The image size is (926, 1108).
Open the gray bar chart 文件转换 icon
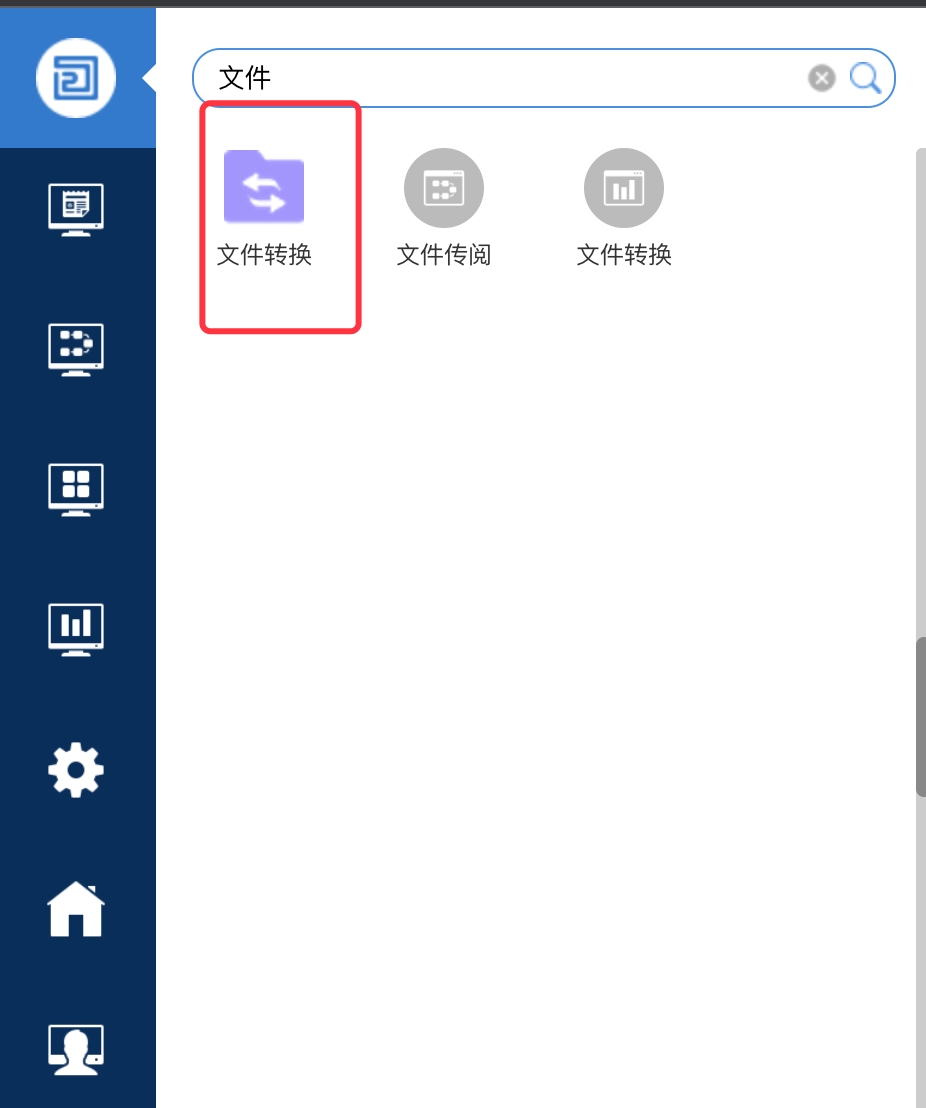click(x=623, y=188)
